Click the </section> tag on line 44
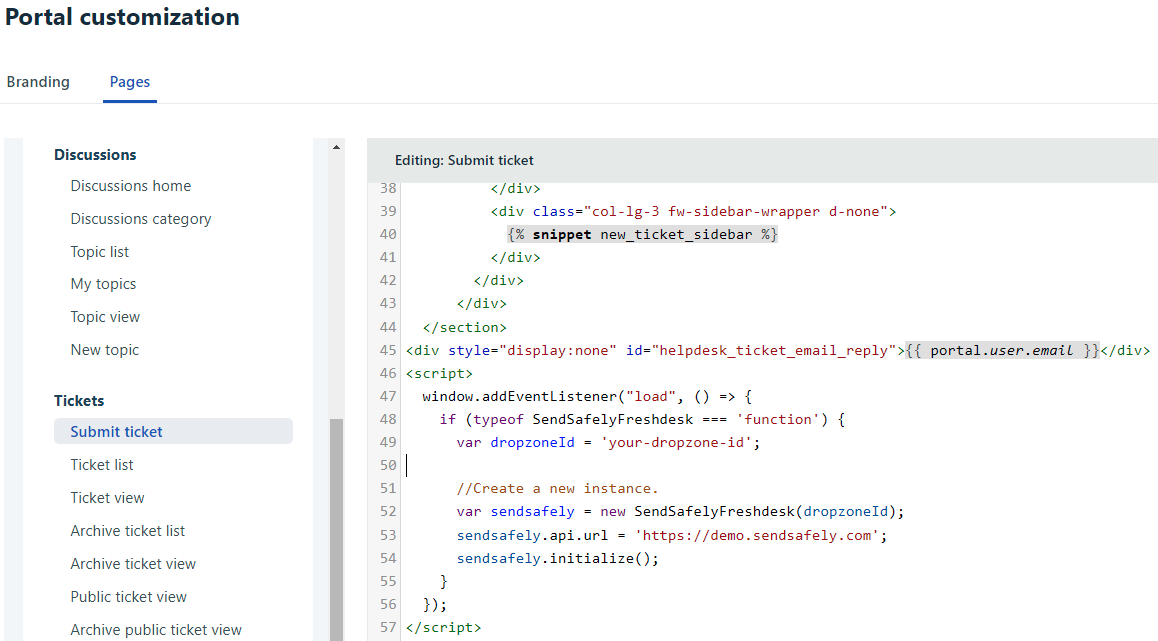 [x=465, y=327]
